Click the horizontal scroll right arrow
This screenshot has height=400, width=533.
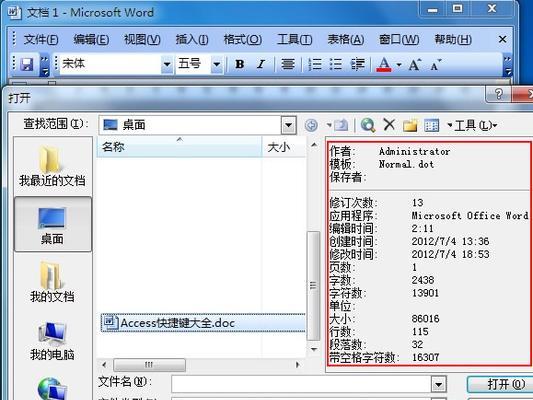(298, 365)
